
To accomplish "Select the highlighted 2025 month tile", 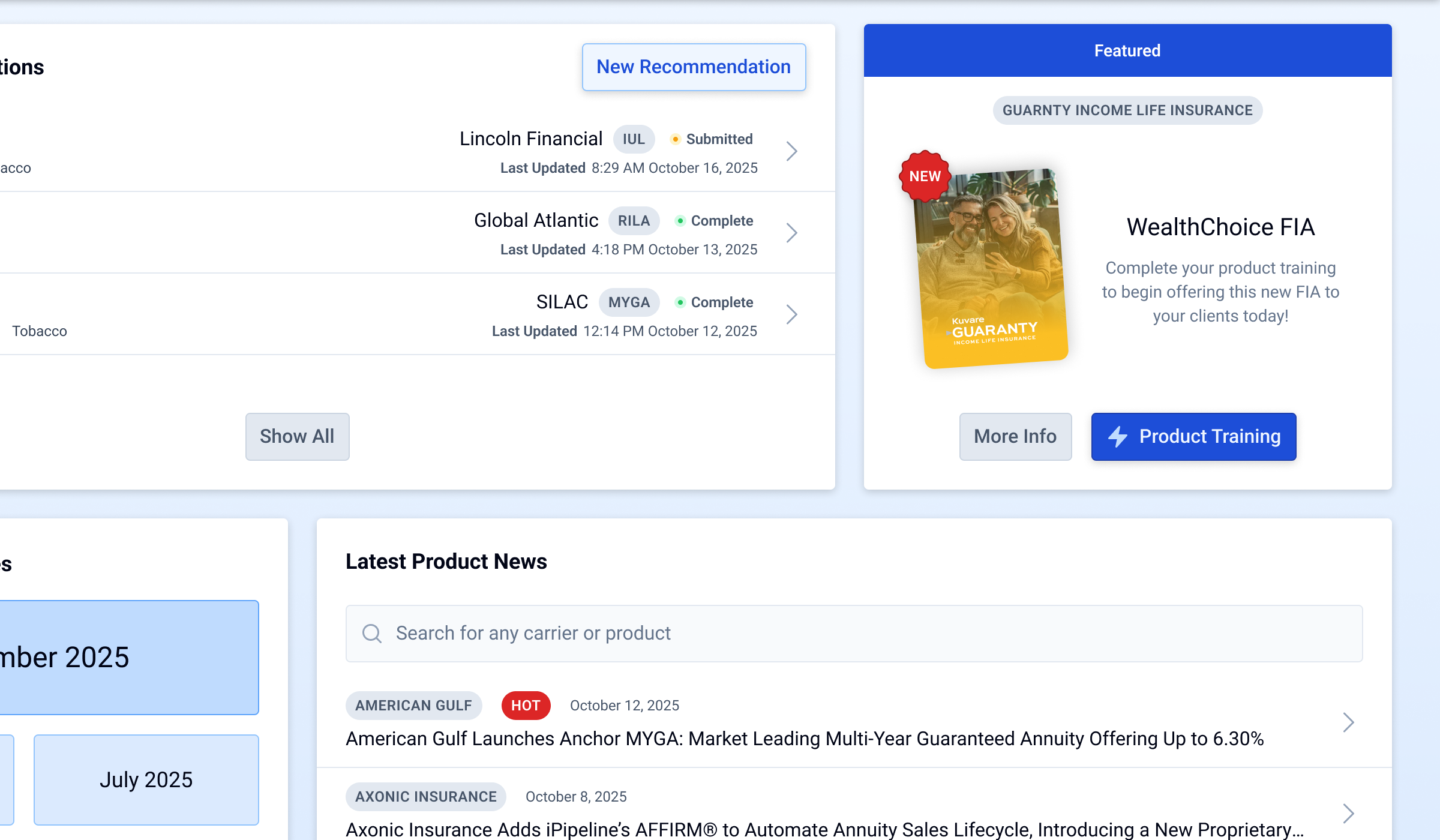I will pyautogui.click(x=129, y=658).
